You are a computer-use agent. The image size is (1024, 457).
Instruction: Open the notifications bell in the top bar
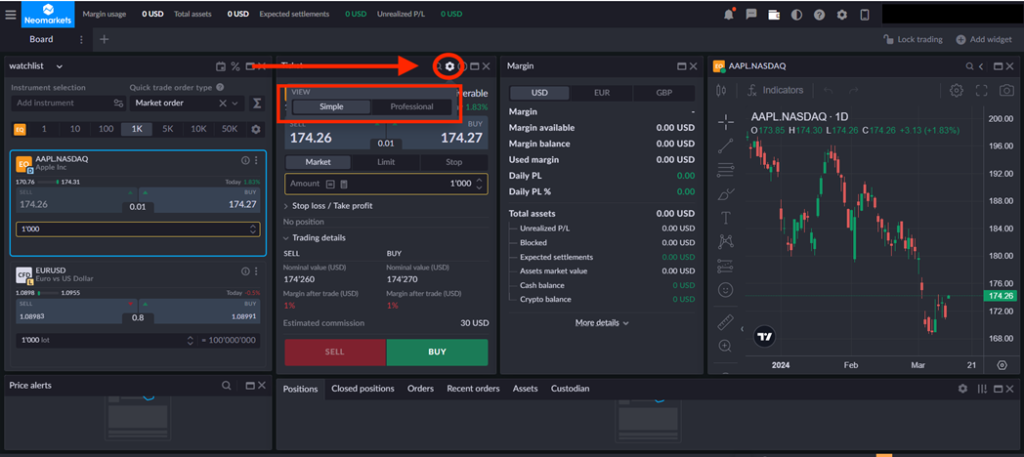727,14
